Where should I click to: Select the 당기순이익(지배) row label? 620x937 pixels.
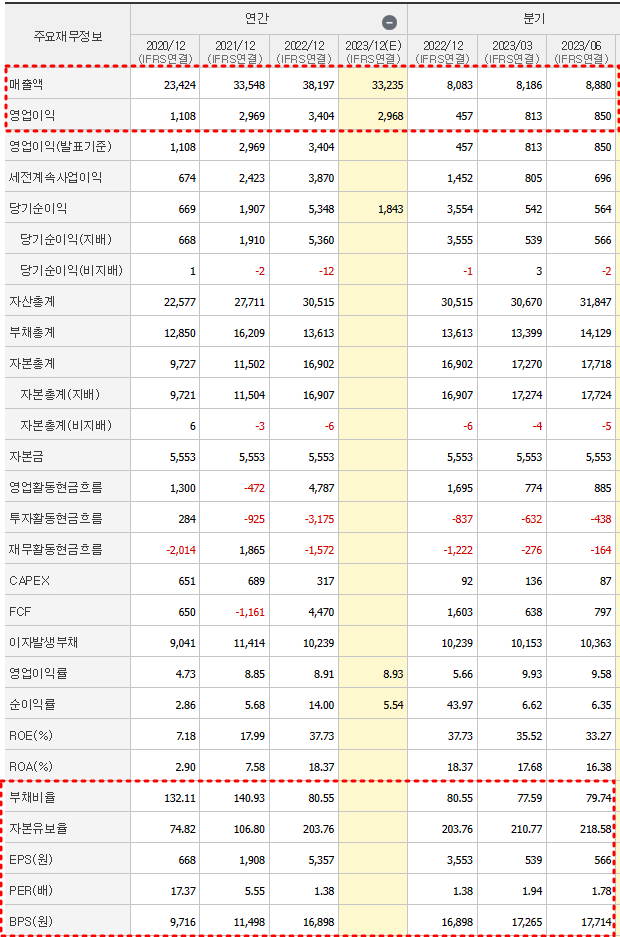(x=66, y=240)
